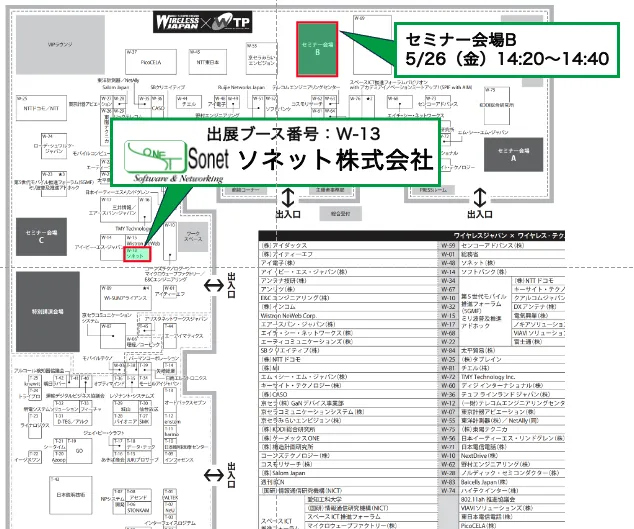Select the NTT東日本 booth on the map
The height and width of the screenshot is (529, 634).
tap(208, 62)
